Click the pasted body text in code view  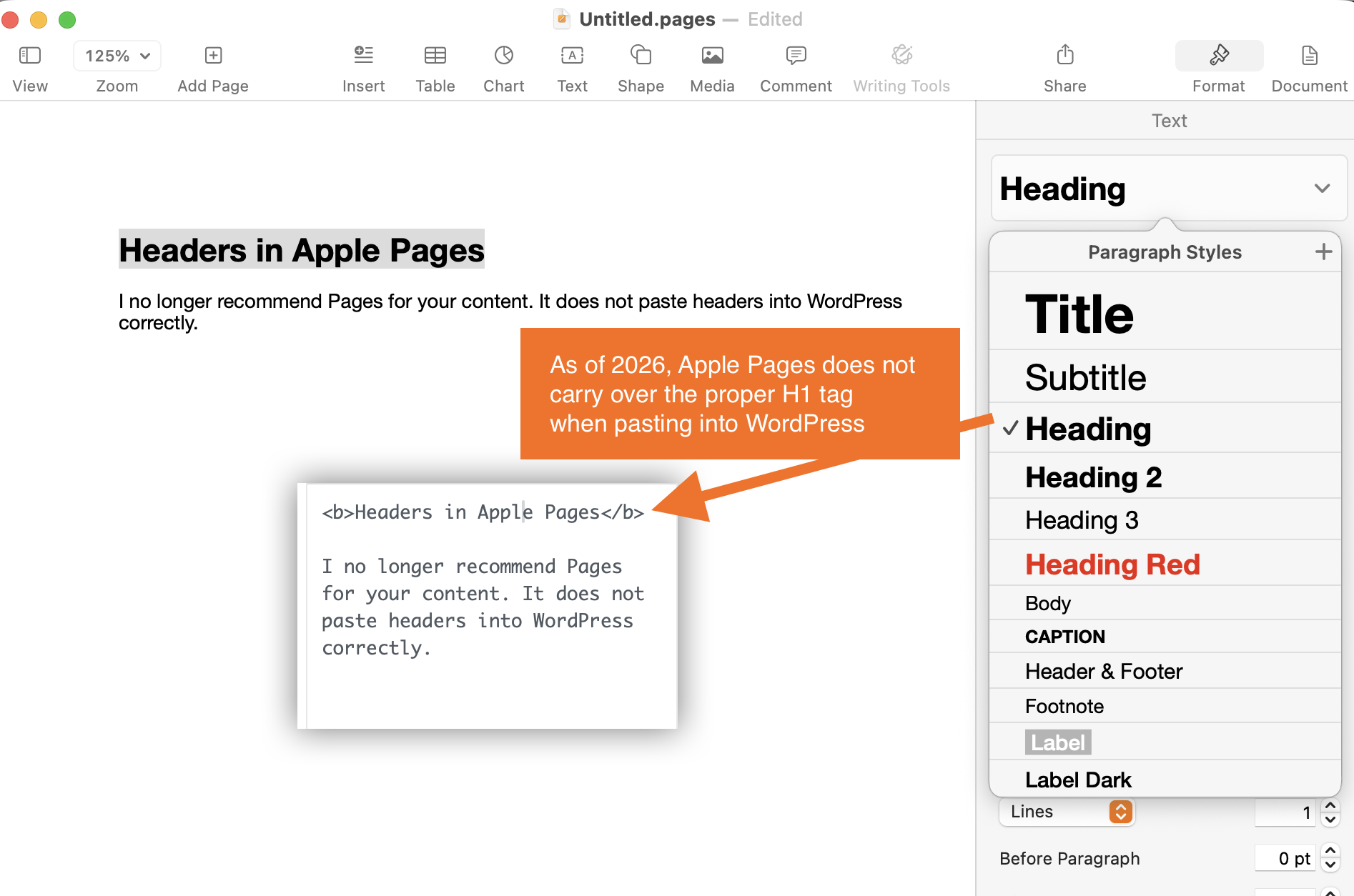click(x=483, y=607)
